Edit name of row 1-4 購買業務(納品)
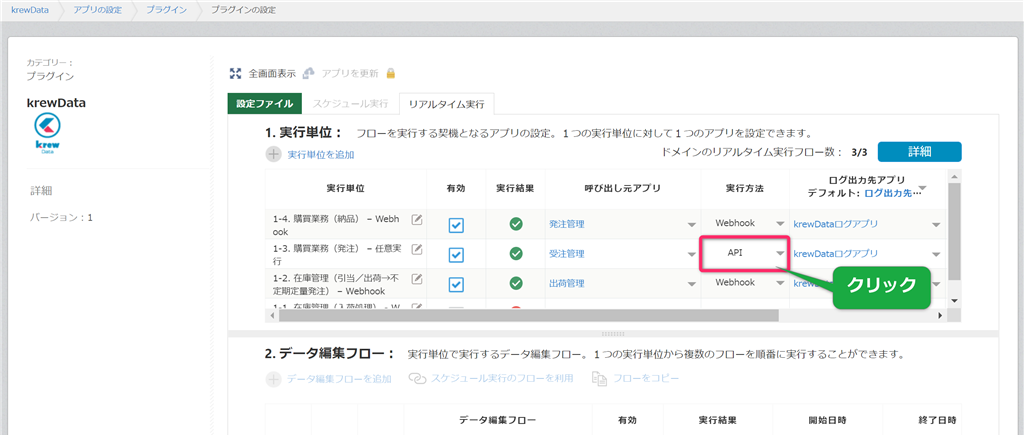1024x435 pixels. 417,219
